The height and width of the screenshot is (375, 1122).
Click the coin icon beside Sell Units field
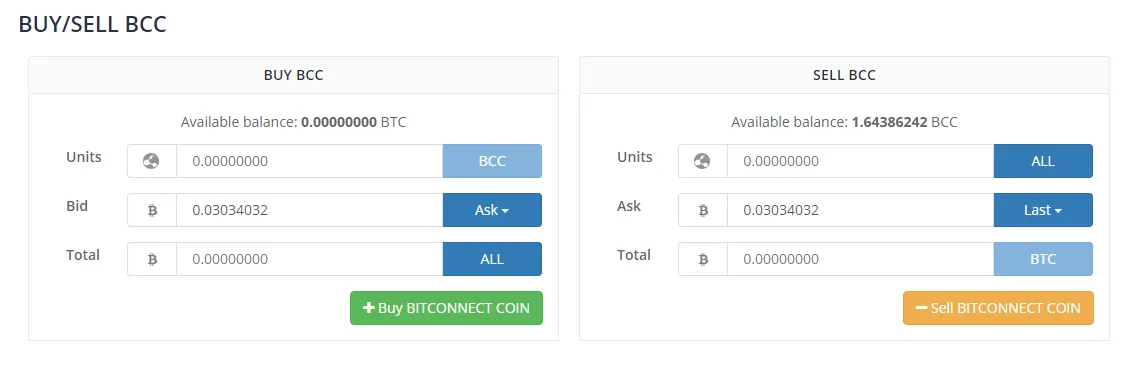pos(702,161)
